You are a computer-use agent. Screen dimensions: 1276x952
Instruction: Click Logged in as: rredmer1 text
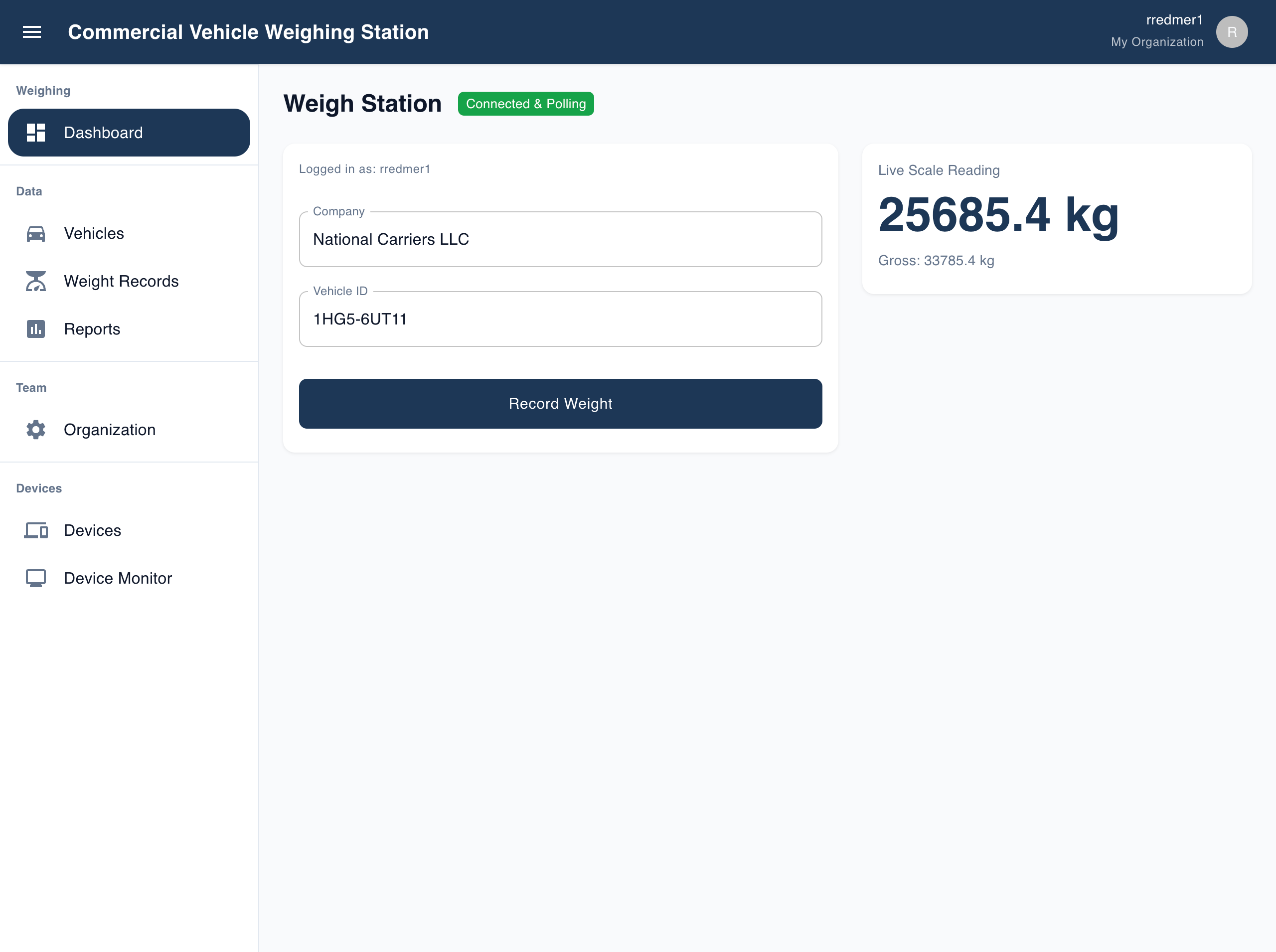(364, 169)
